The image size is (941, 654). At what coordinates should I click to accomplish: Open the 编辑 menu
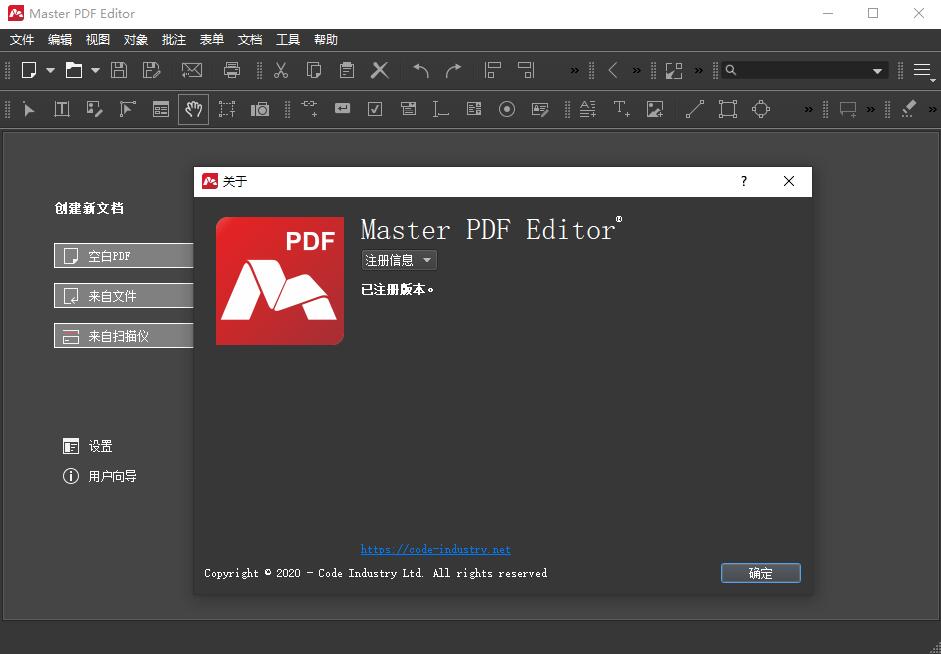click(x=60, y=40)
